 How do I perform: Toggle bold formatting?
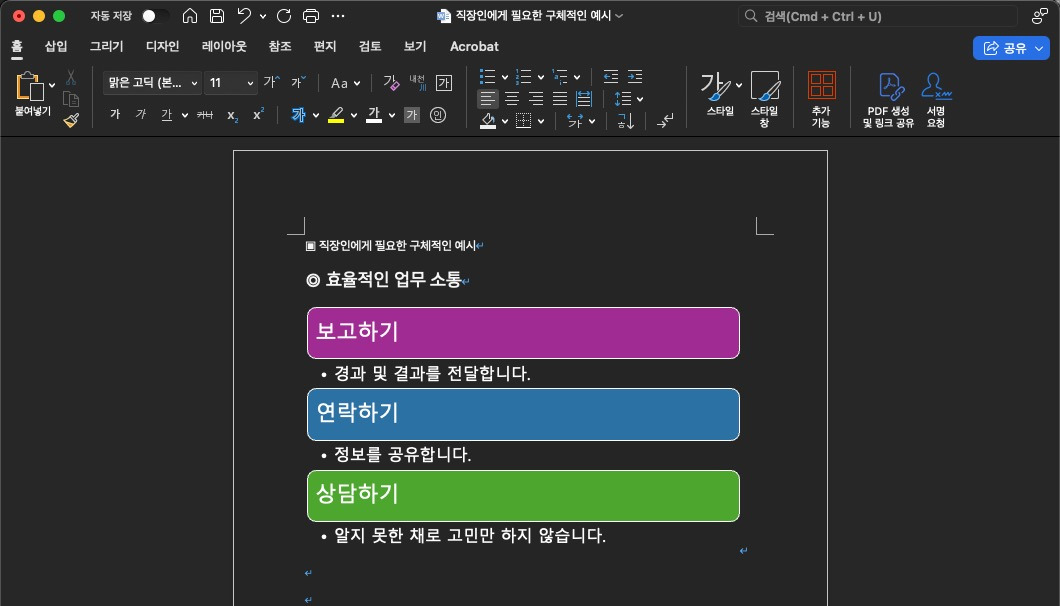point(115,115)
